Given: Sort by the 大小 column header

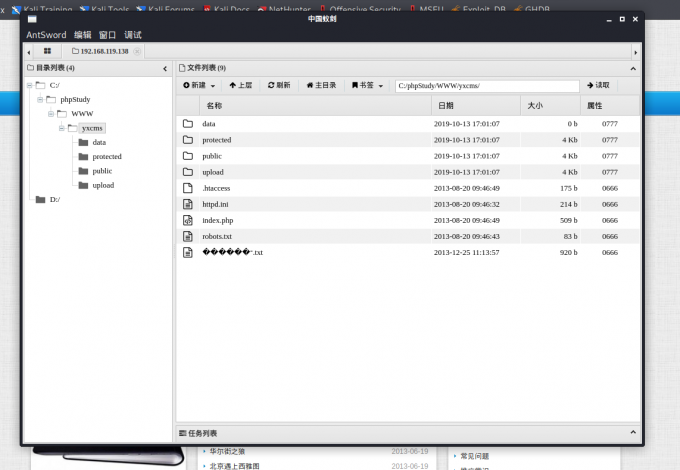Looking at the screenshot, I should pos(550,106).
